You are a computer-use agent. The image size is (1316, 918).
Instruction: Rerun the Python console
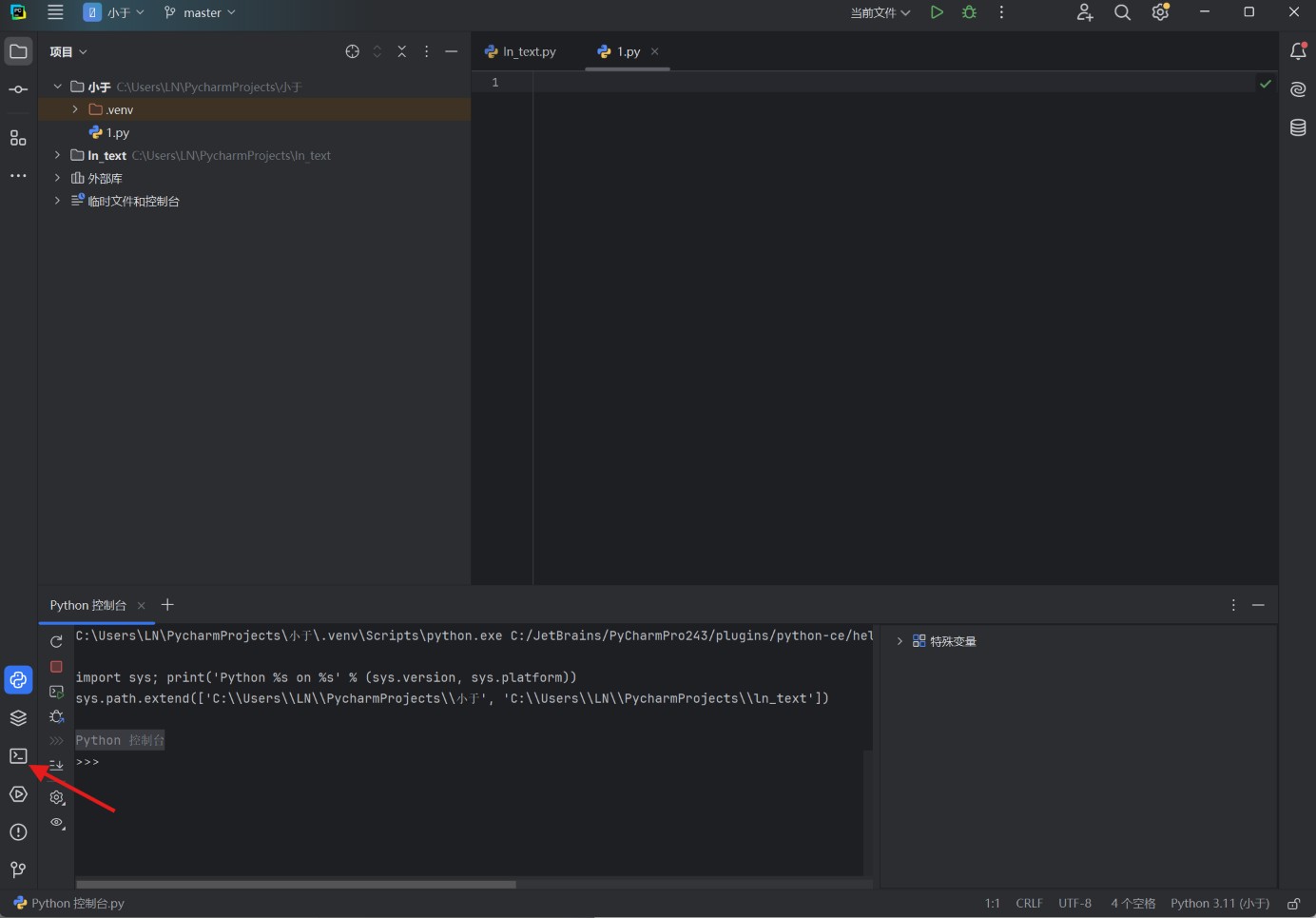[x=56, y=642]
